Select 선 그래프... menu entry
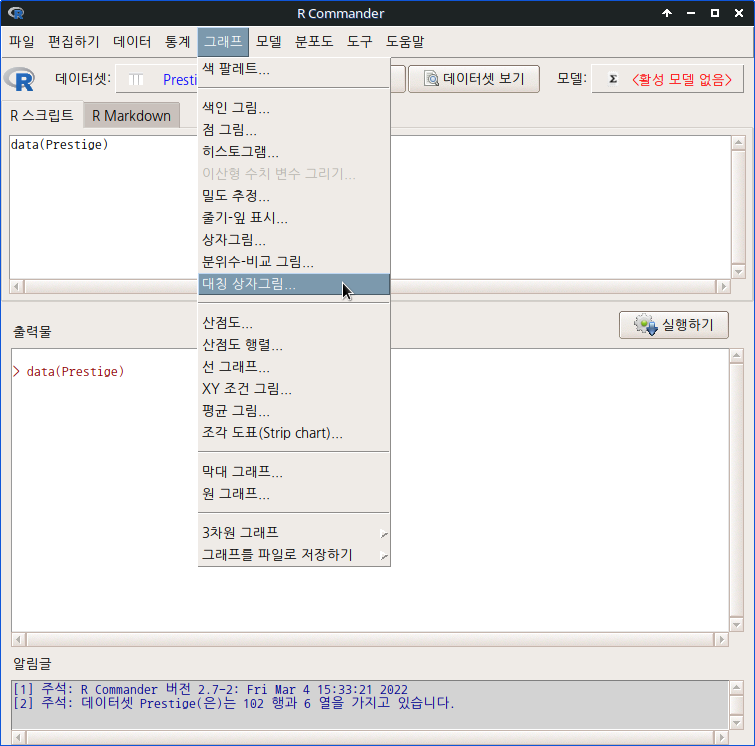Viewport: 755px width, 746px height. coord(294,367)
